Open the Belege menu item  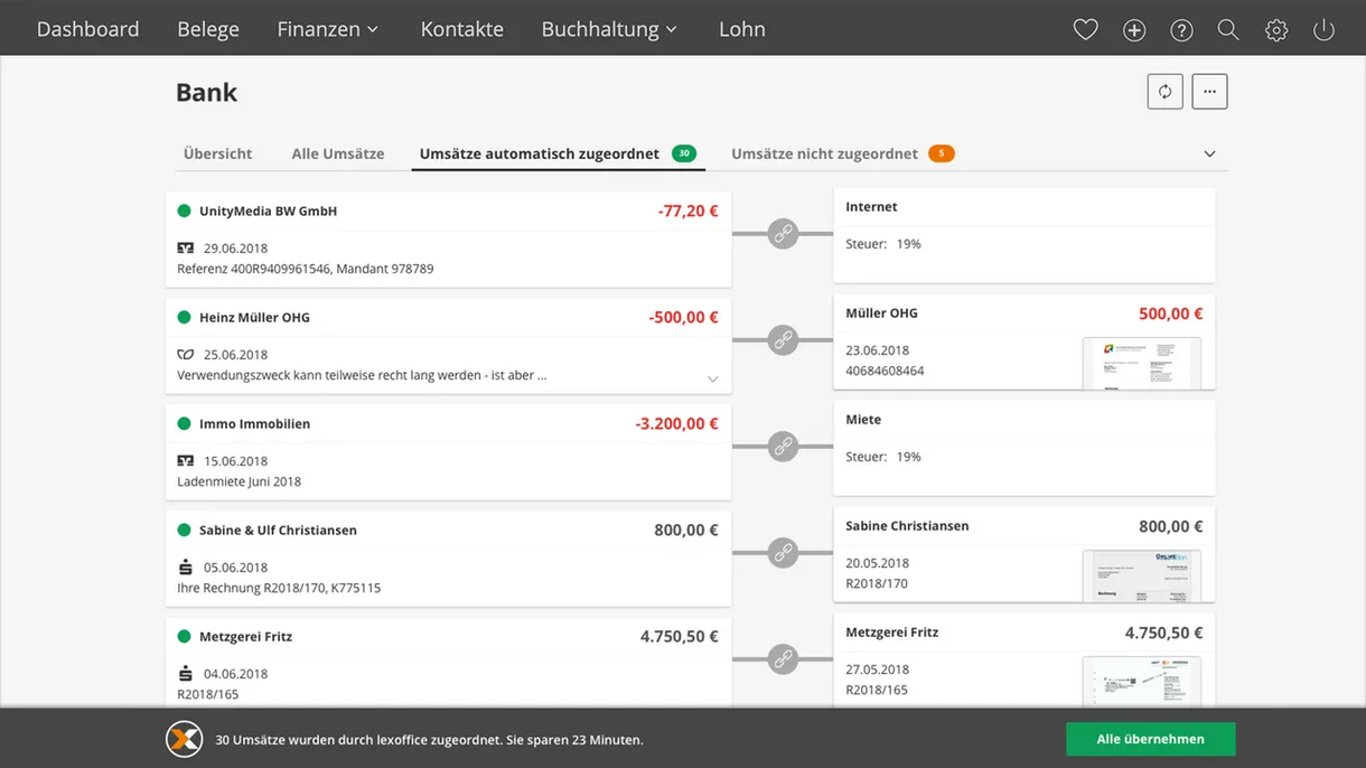pos(208,30)
